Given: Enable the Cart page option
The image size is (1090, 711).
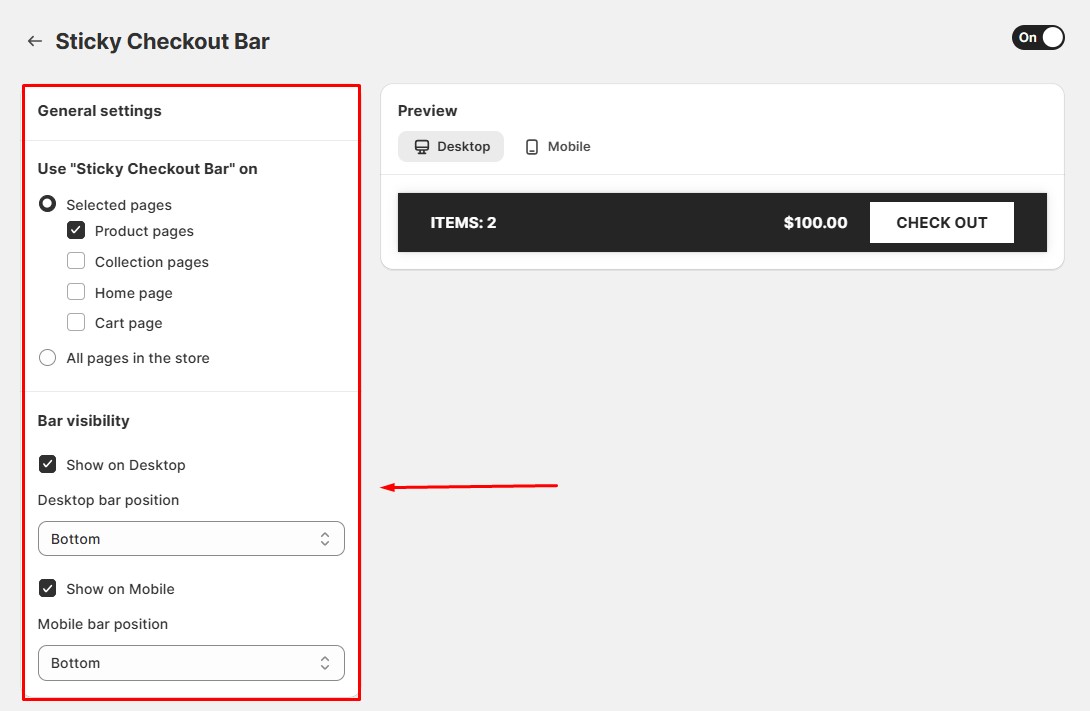Looking at the screenshot, I should click(76, 322).
